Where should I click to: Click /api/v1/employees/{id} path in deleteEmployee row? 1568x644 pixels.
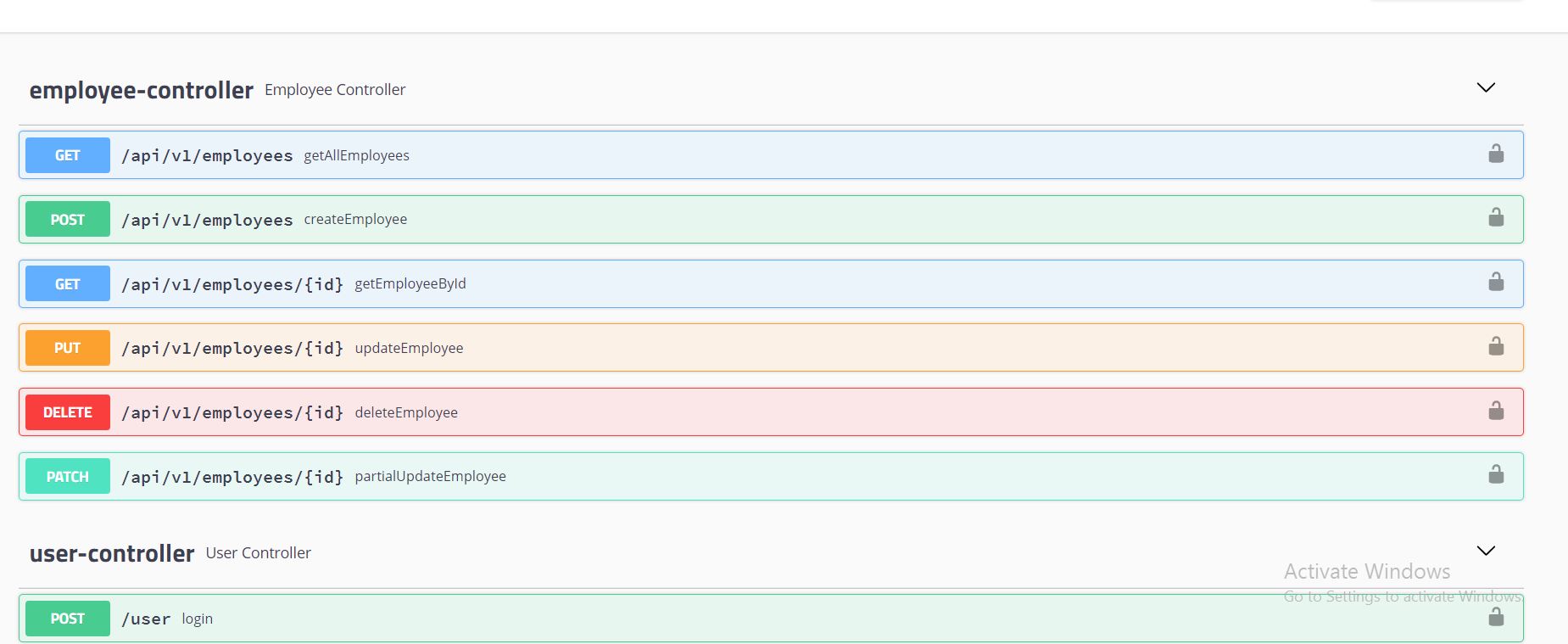232,413
